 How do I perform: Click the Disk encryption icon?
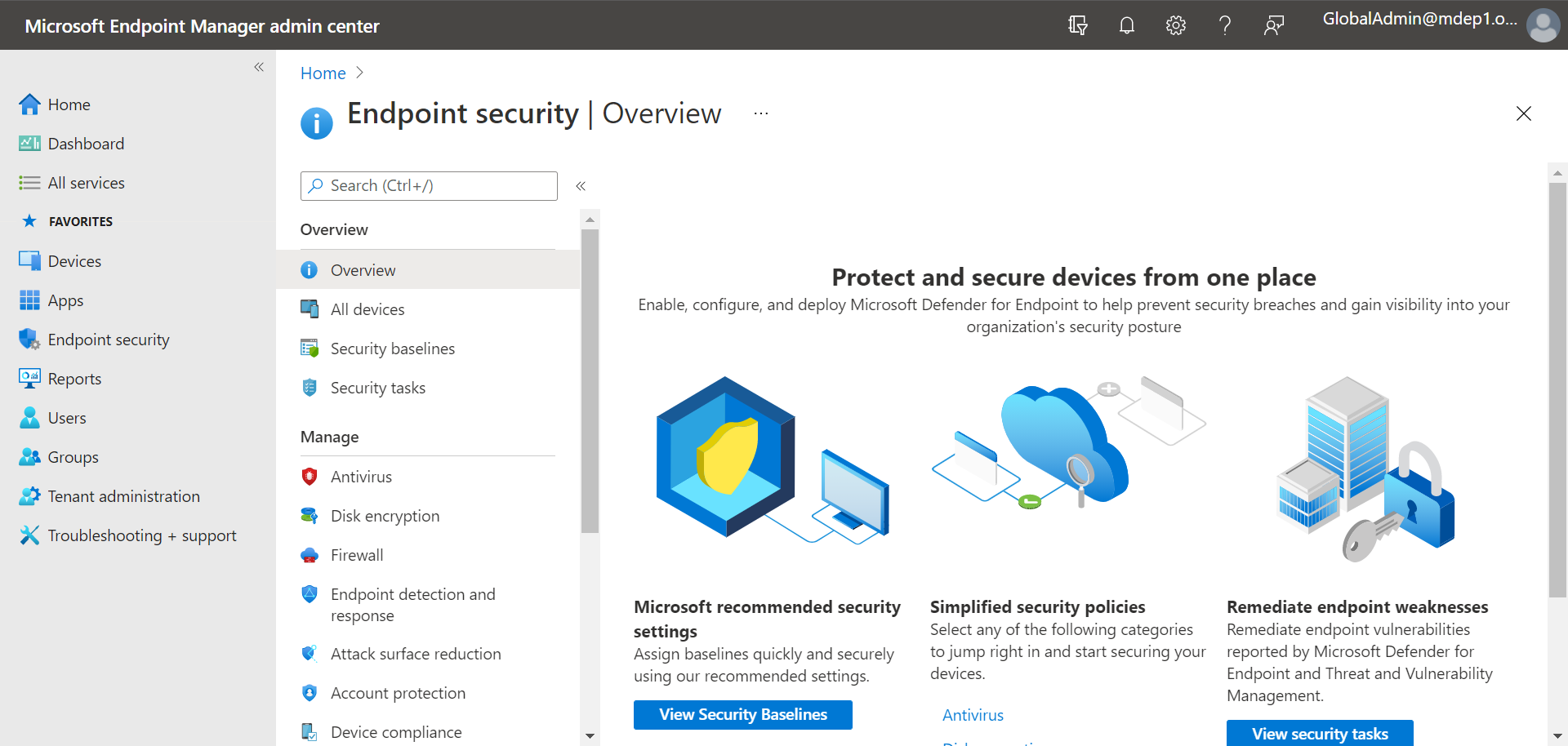[310, 516]
